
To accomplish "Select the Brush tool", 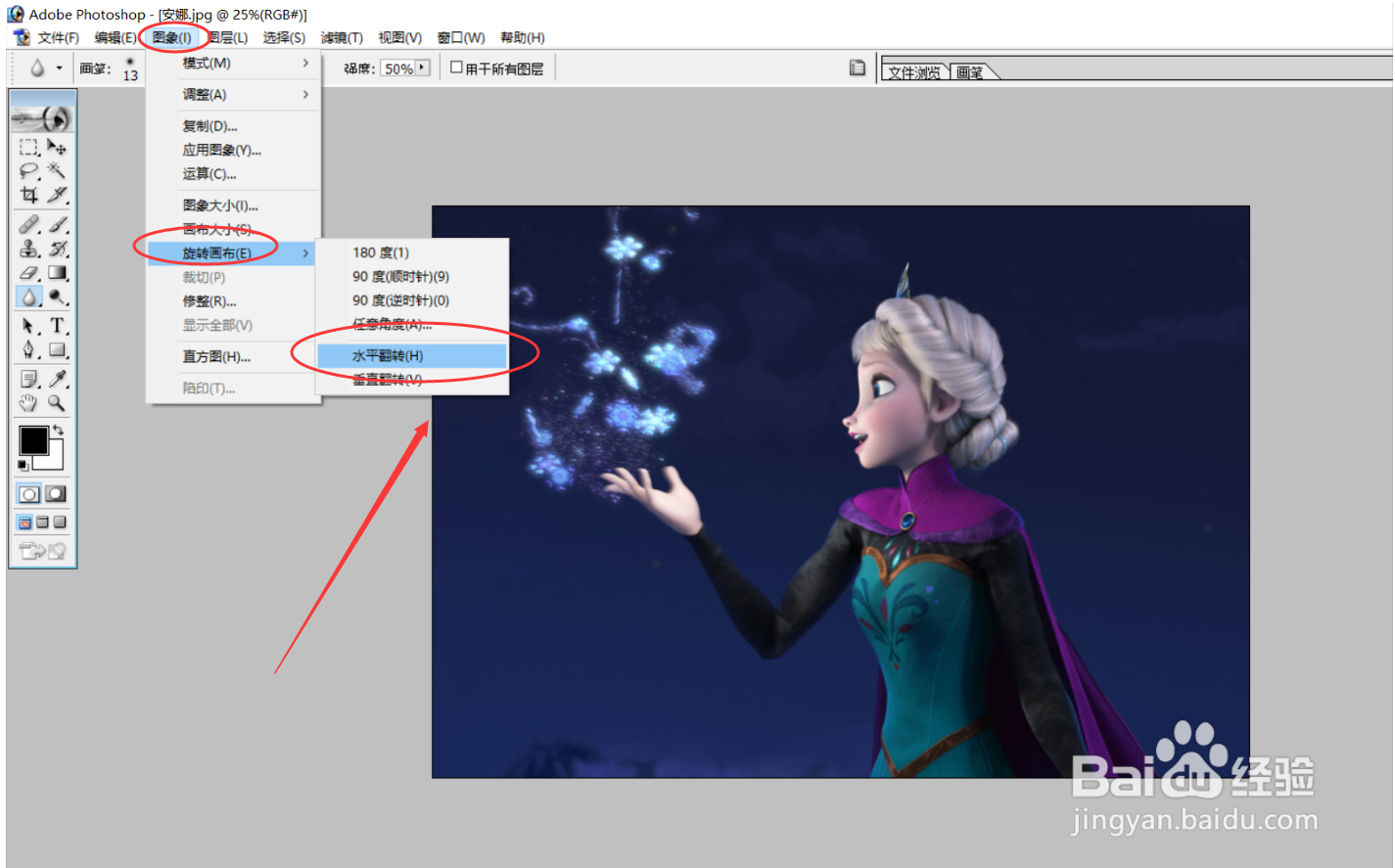I will click(x=57, y=224).
